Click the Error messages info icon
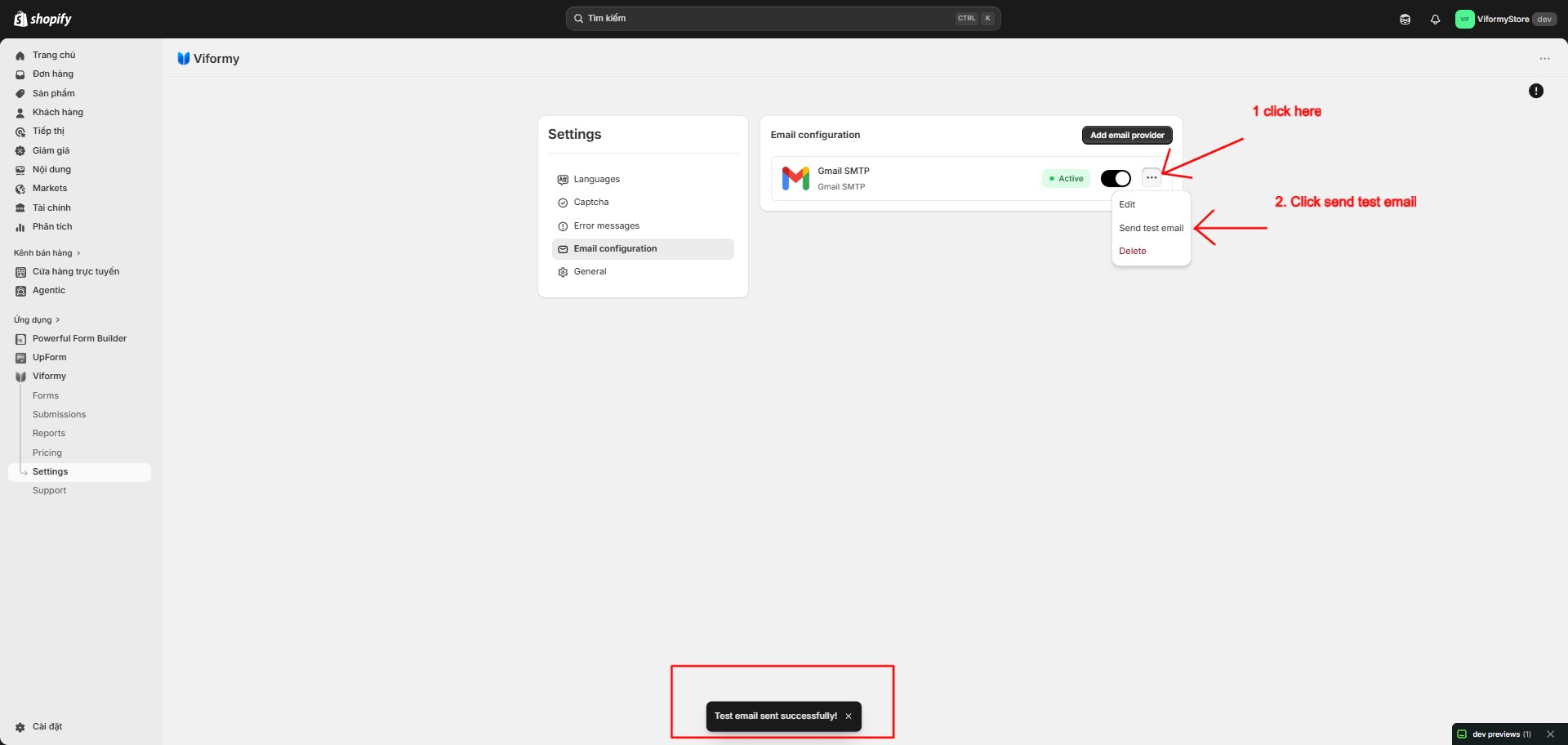 (x=563, y=226)
